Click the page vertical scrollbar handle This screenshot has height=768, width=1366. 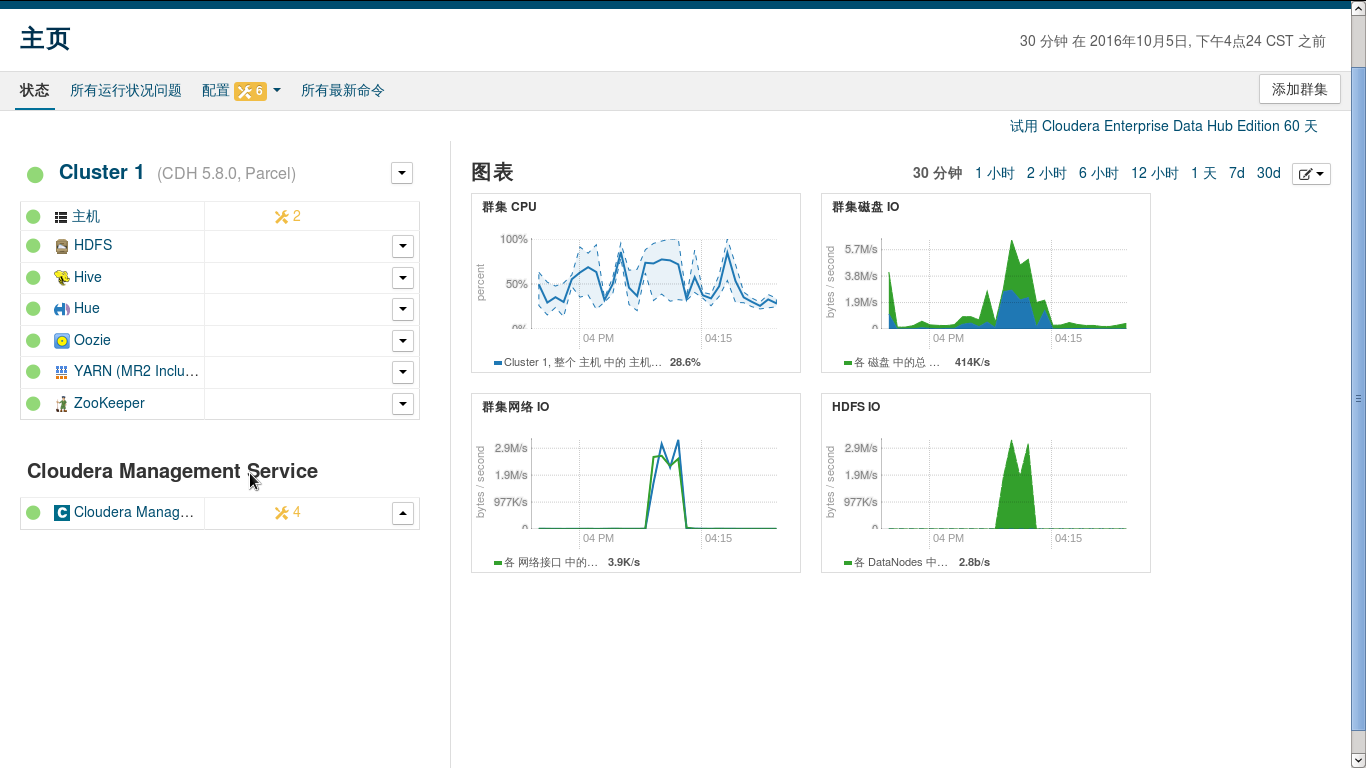[1358, 399]
